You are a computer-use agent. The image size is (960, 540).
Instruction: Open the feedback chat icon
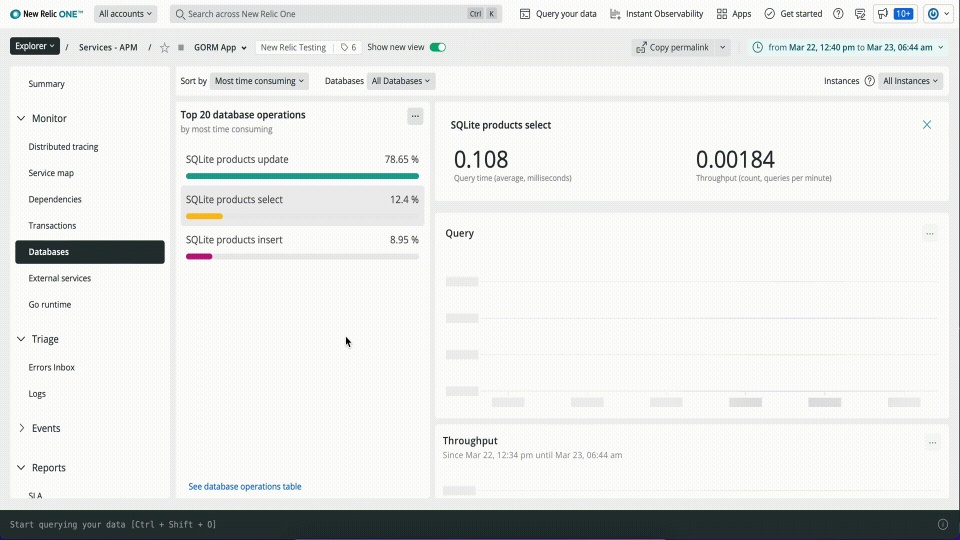[x=860, y=13]
